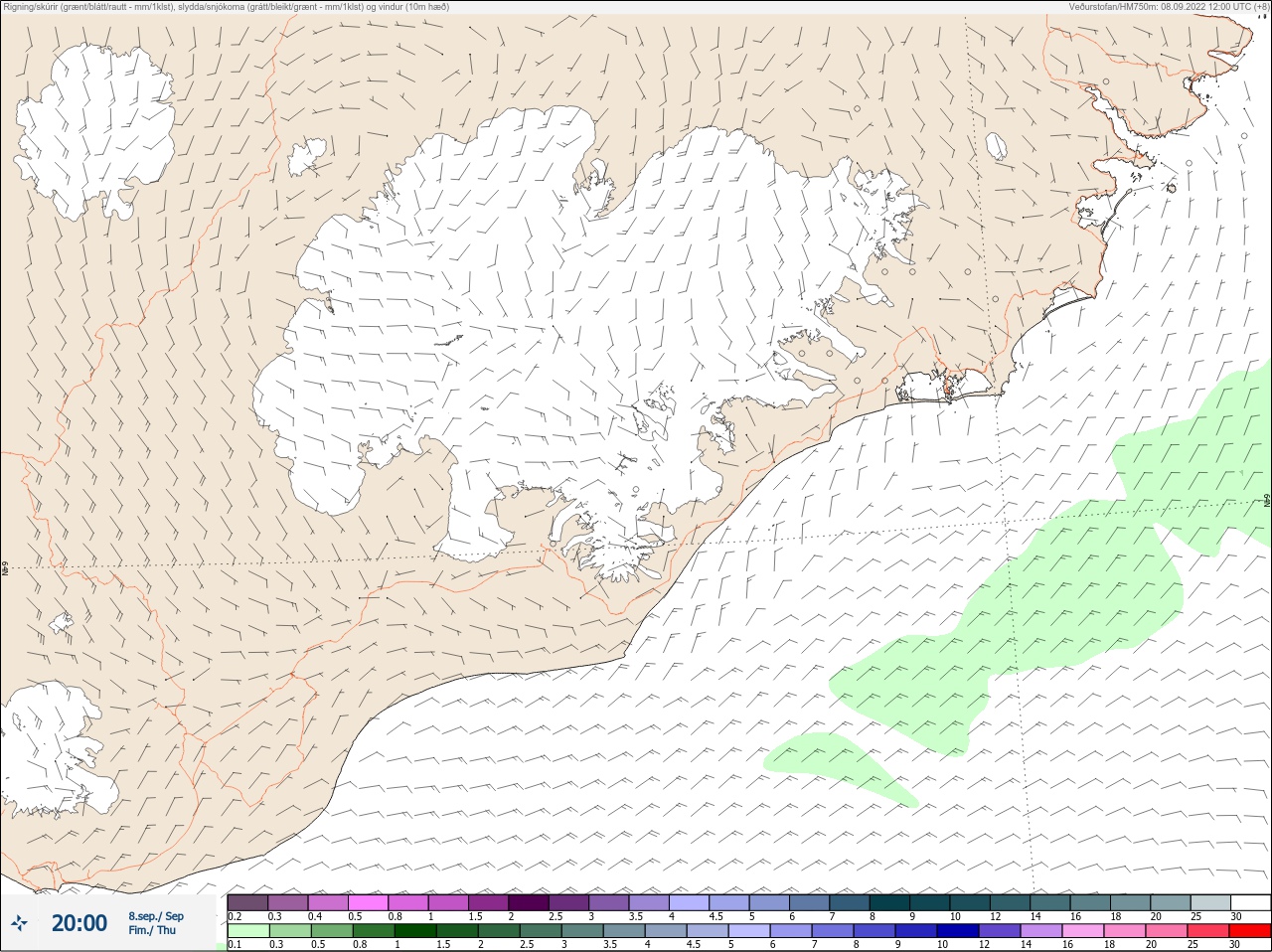Click the '64N' latitude label on right edge
This screenshot has width=1272, height=952.
point(1267,502)
